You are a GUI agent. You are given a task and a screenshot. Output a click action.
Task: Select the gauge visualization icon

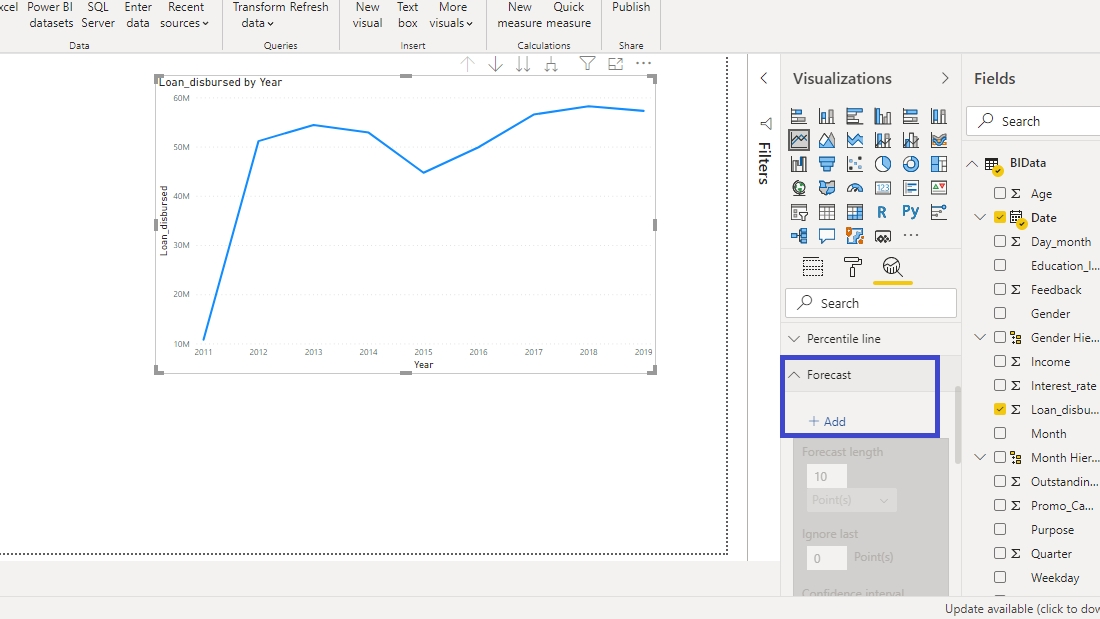[855, 188]
